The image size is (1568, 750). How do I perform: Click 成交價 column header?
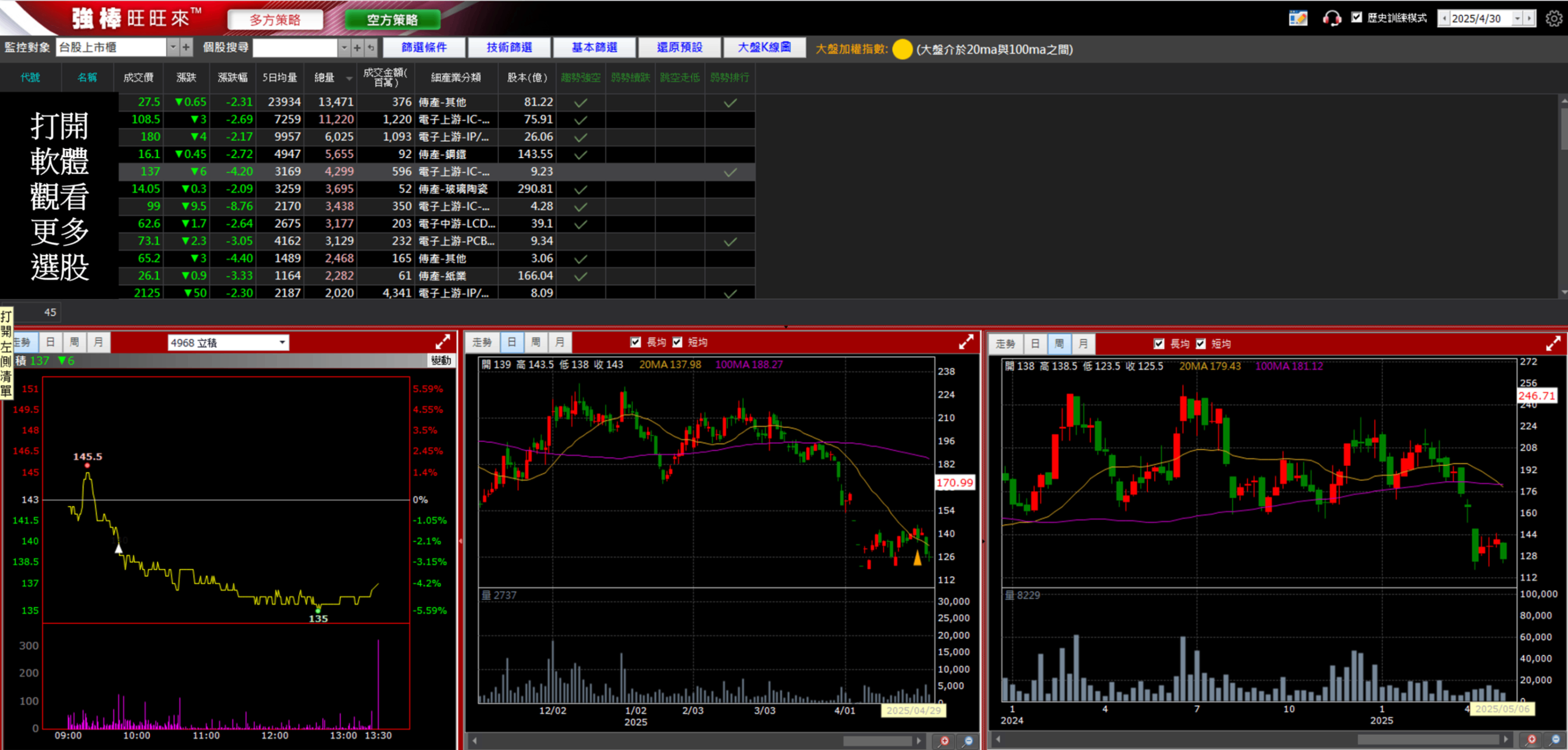coord(138,77)
